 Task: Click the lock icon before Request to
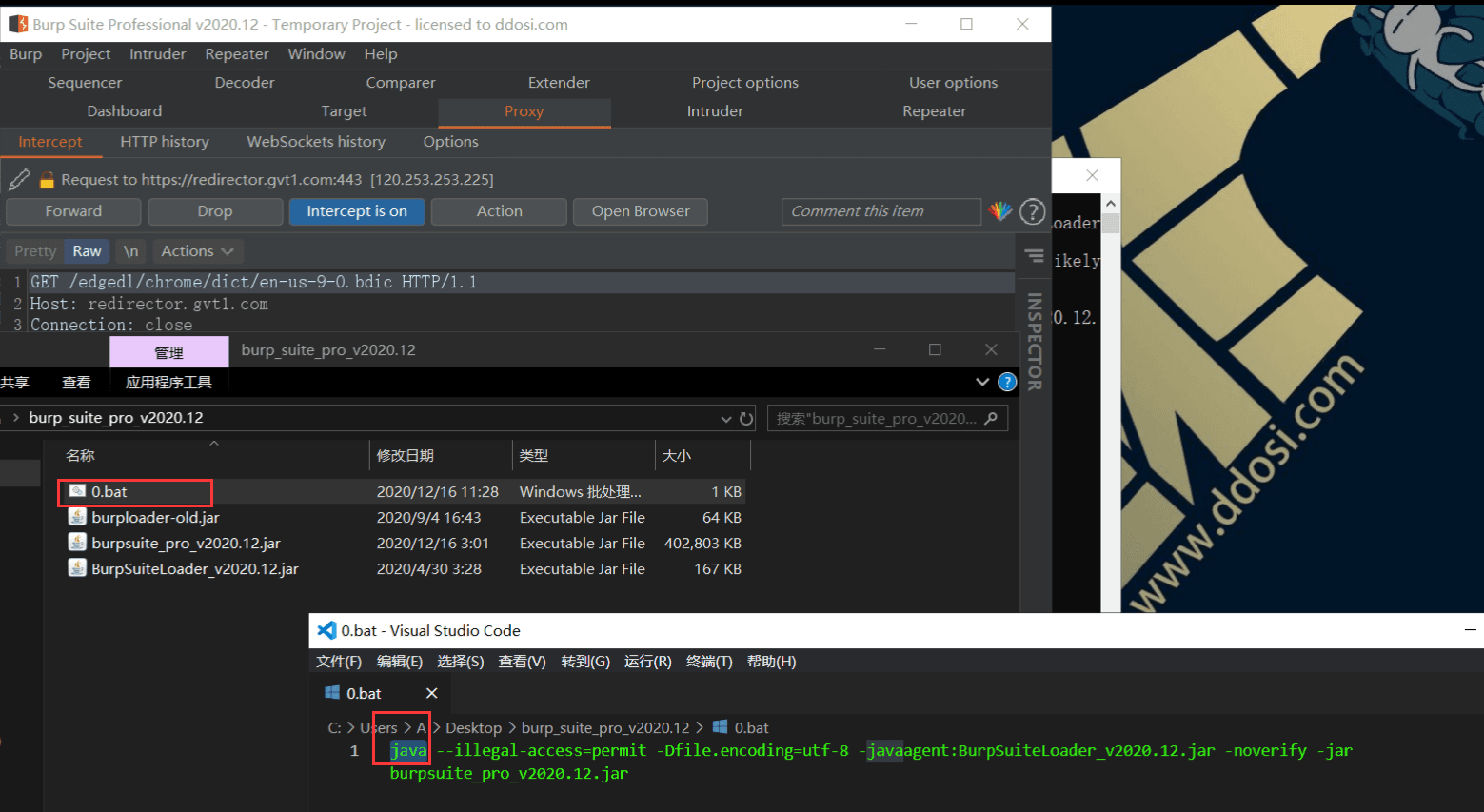[x=47, y=179]
